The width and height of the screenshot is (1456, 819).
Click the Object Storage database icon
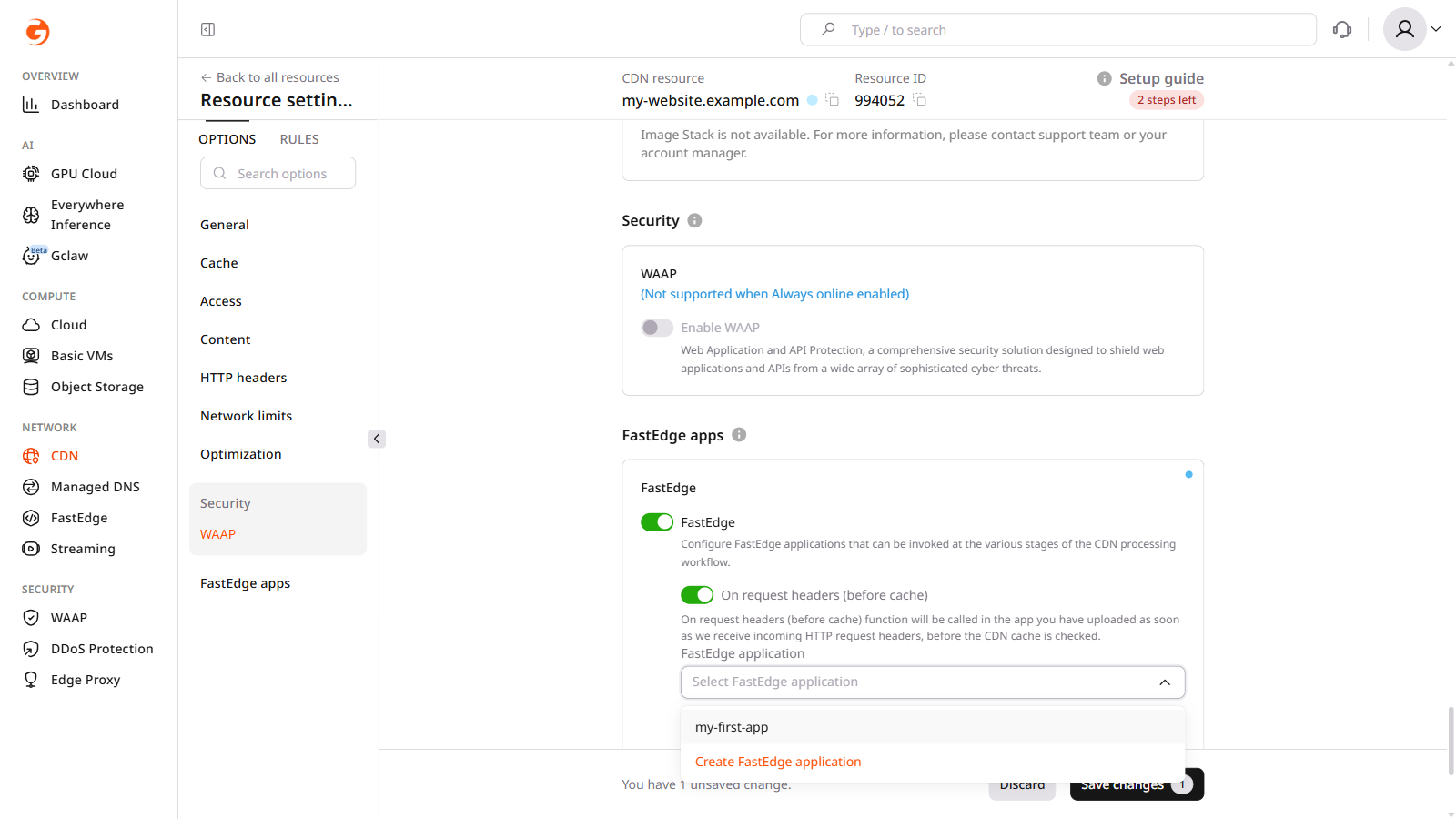[x=31, y=387]
